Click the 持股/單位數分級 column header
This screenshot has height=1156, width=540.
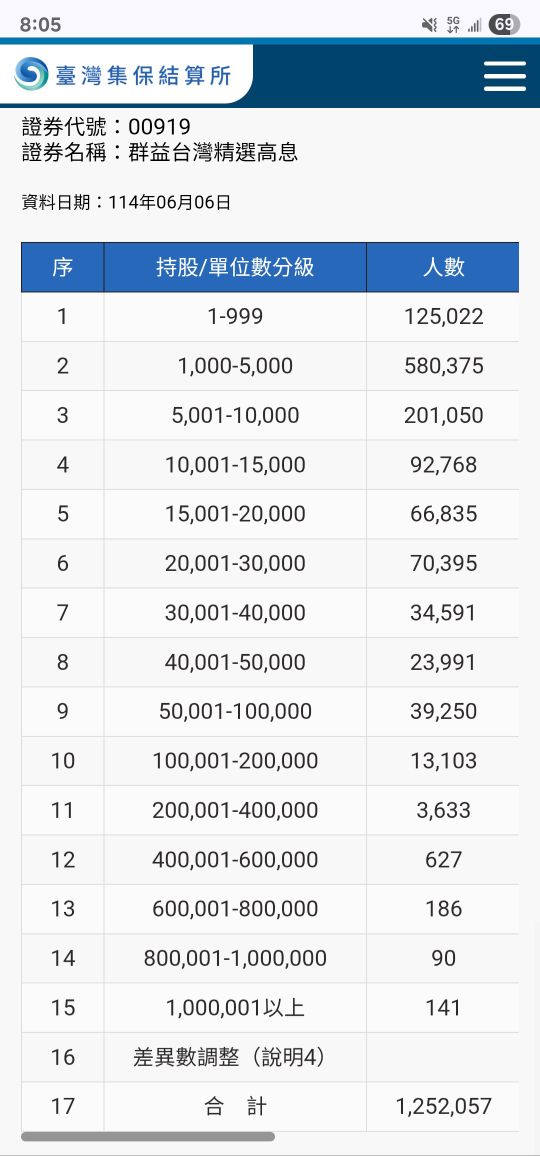point(235,267)
